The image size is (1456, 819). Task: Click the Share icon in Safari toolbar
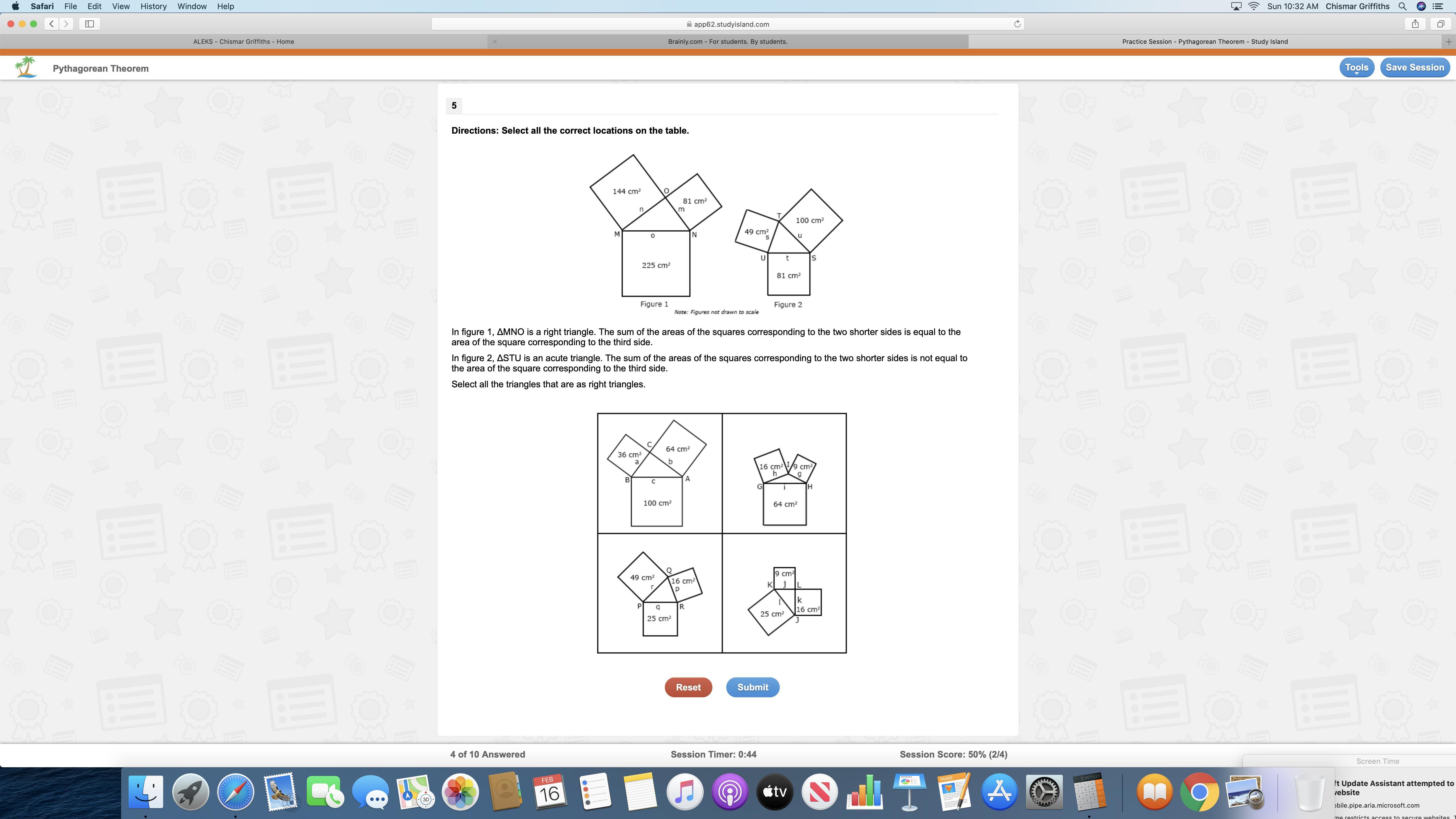coord(1415,24)
